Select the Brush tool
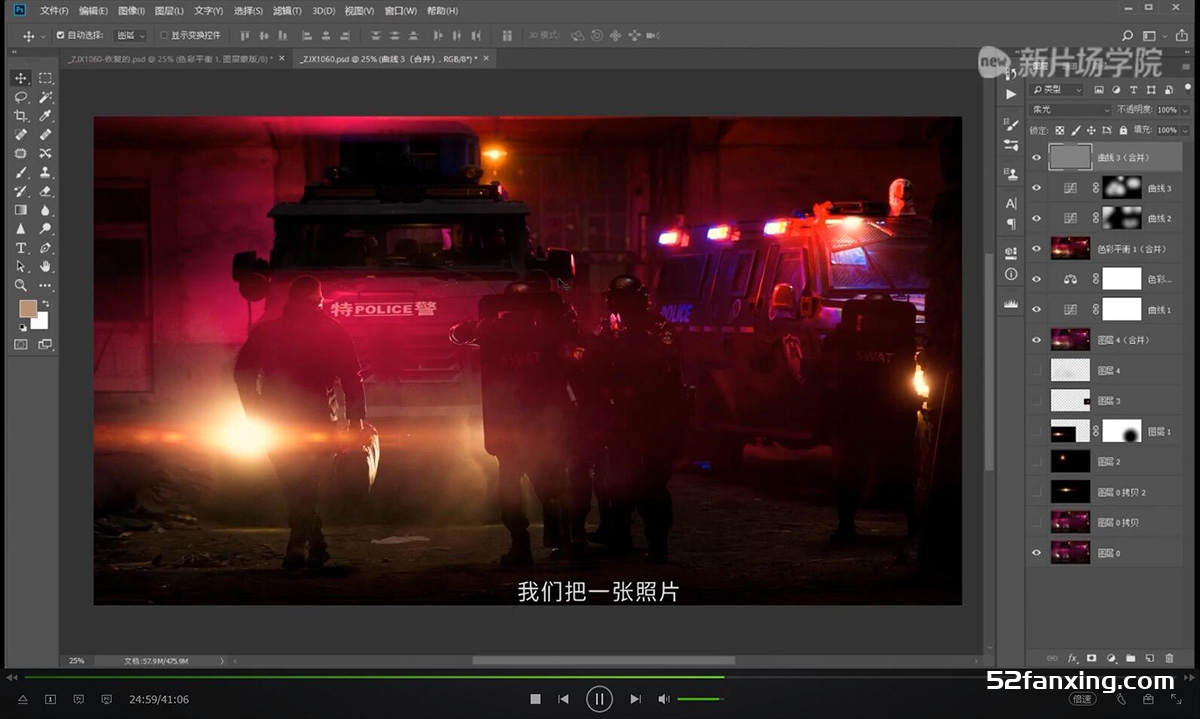The height and width of the screenshot is (719, 1200). click(21, 172)
